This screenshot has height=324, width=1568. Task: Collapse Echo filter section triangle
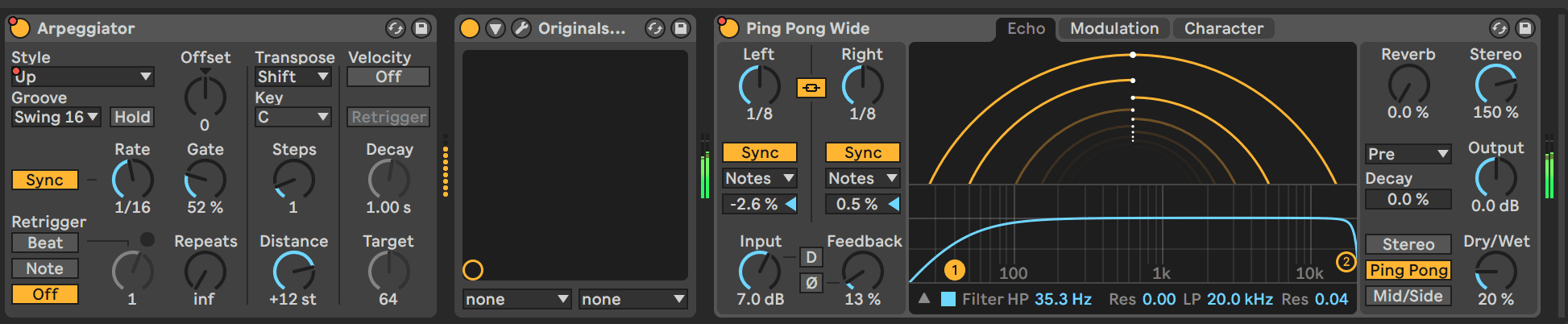tap(924, 298)
